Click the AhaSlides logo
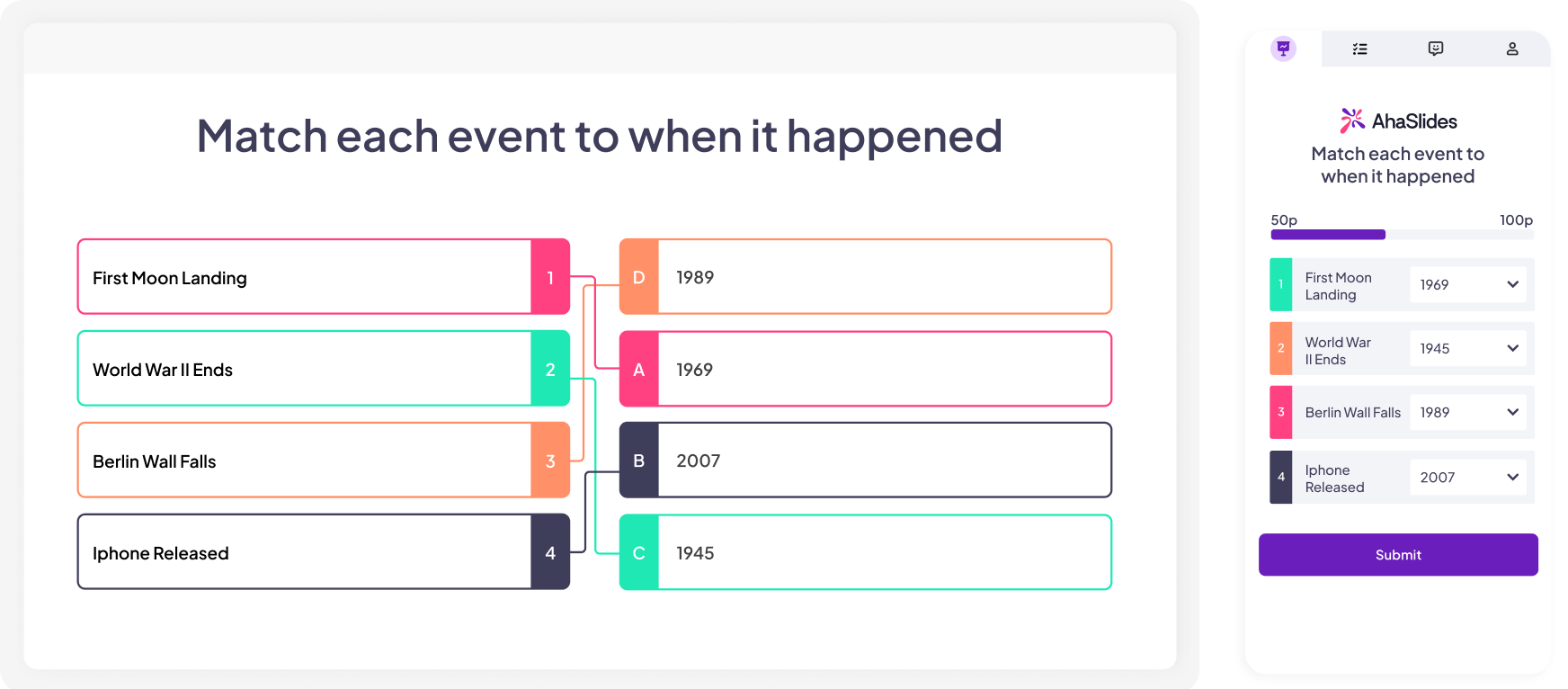This screenshot has width=1568, height=689. pos(1398,121)
